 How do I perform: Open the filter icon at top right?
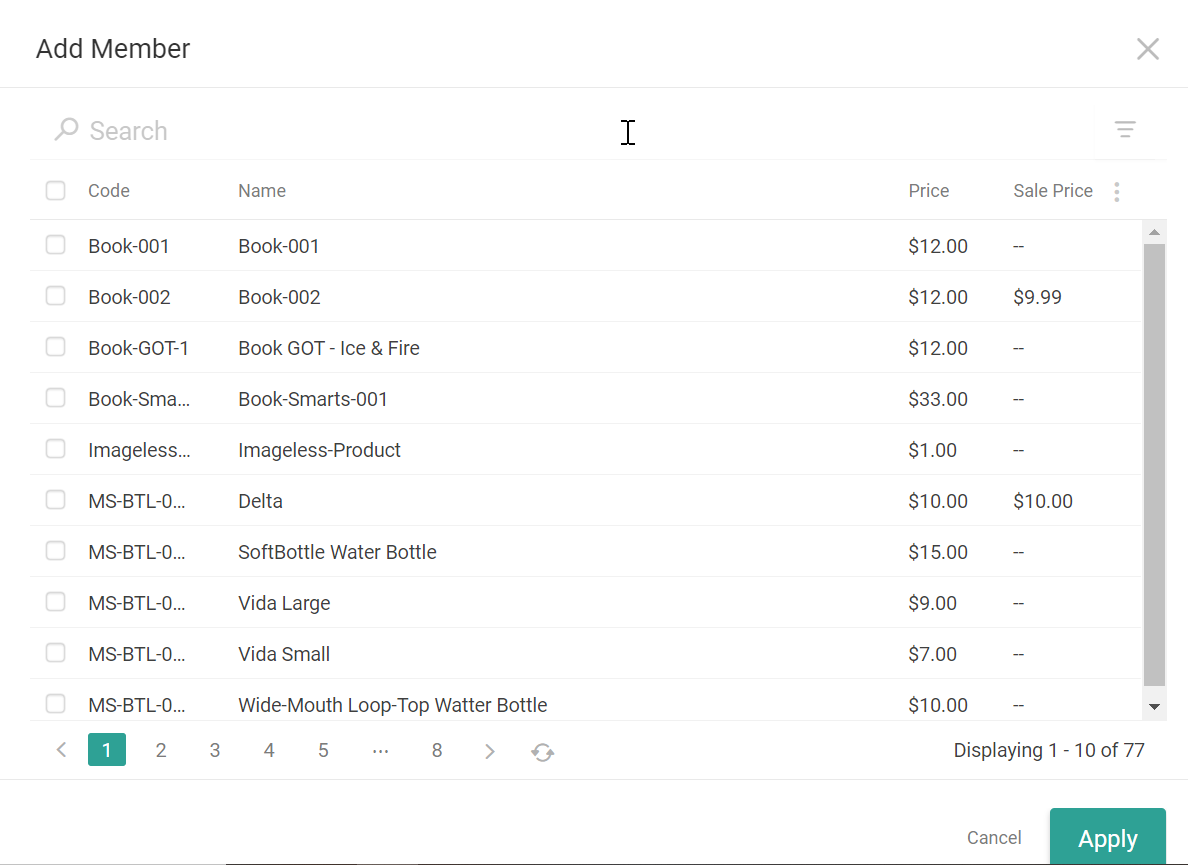pyautogui.click(x=1125, y=129)
